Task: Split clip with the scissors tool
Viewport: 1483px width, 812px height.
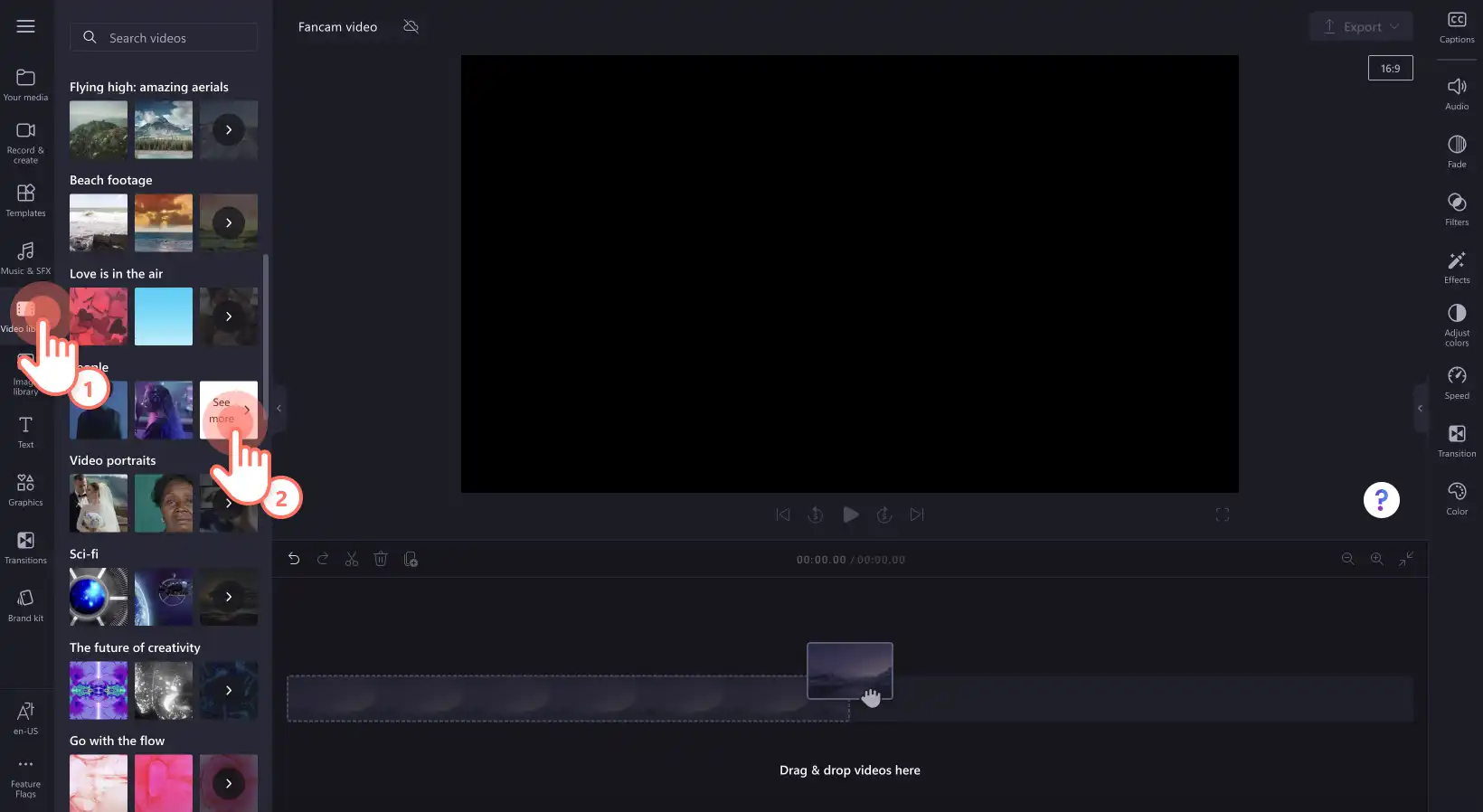Action: [352, 560]
